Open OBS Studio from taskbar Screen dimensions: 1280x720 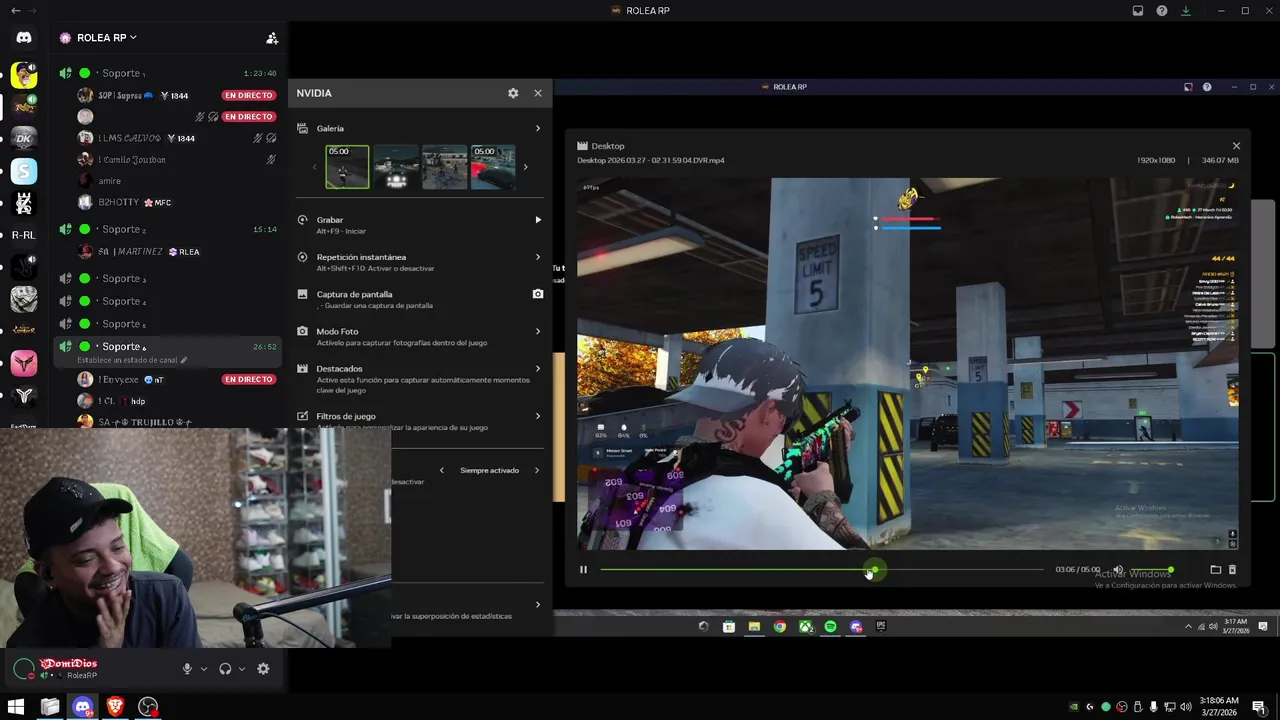click(x=148, y=707)
